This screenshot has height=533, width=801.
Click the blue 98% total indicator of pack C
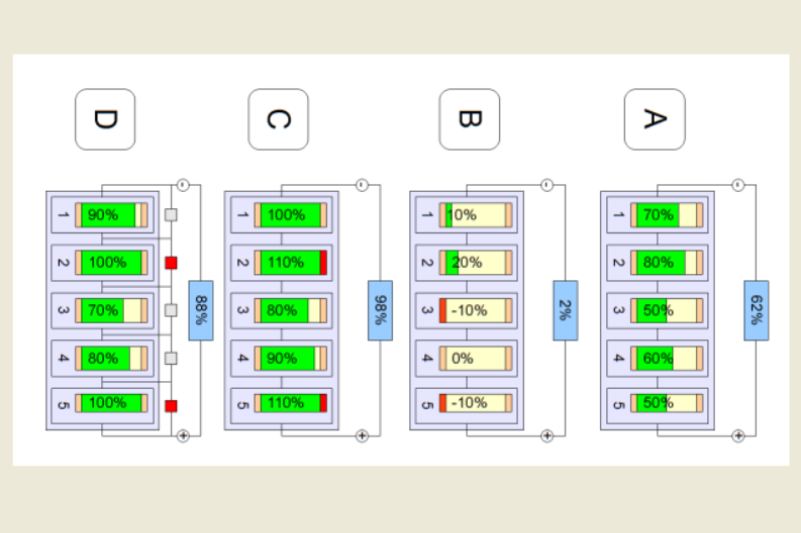point(380,310)
